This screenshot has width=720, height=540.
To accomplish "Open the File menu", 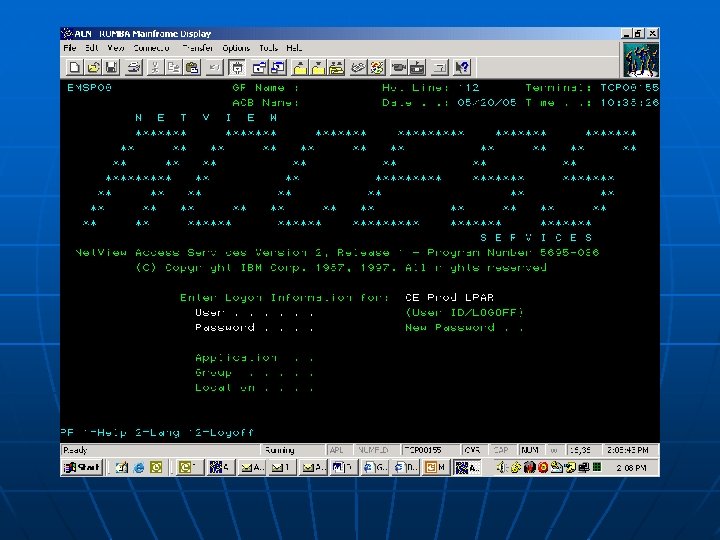I will 70,48.
